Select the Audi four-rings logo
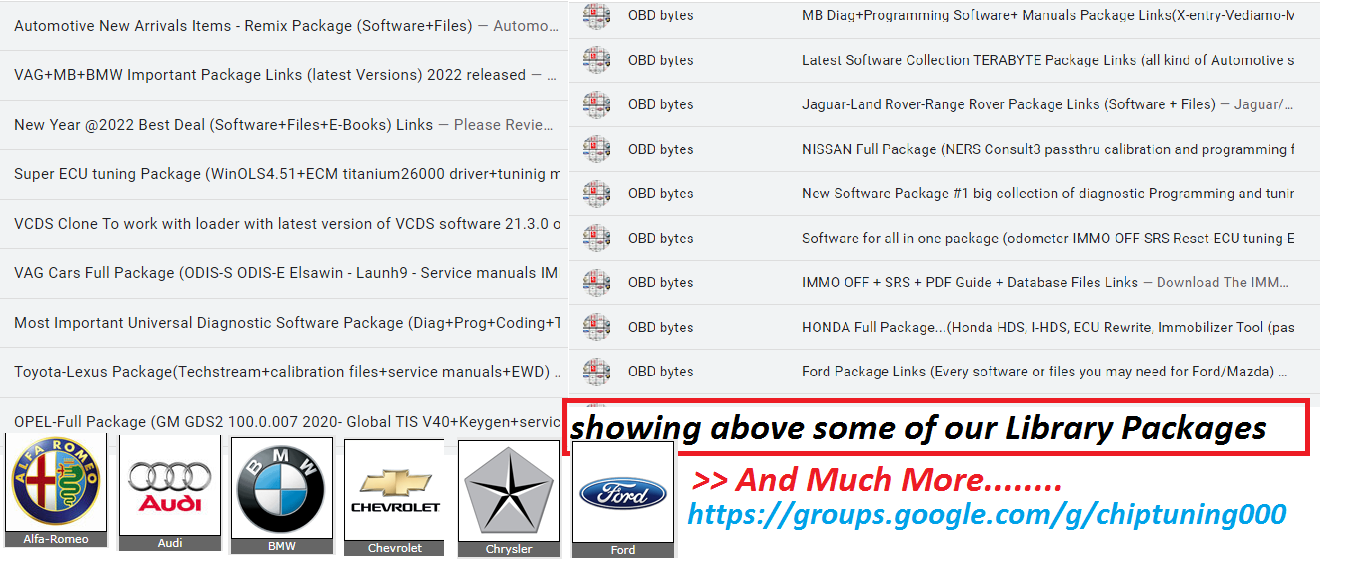The image size is (1360, 563). 169,484
